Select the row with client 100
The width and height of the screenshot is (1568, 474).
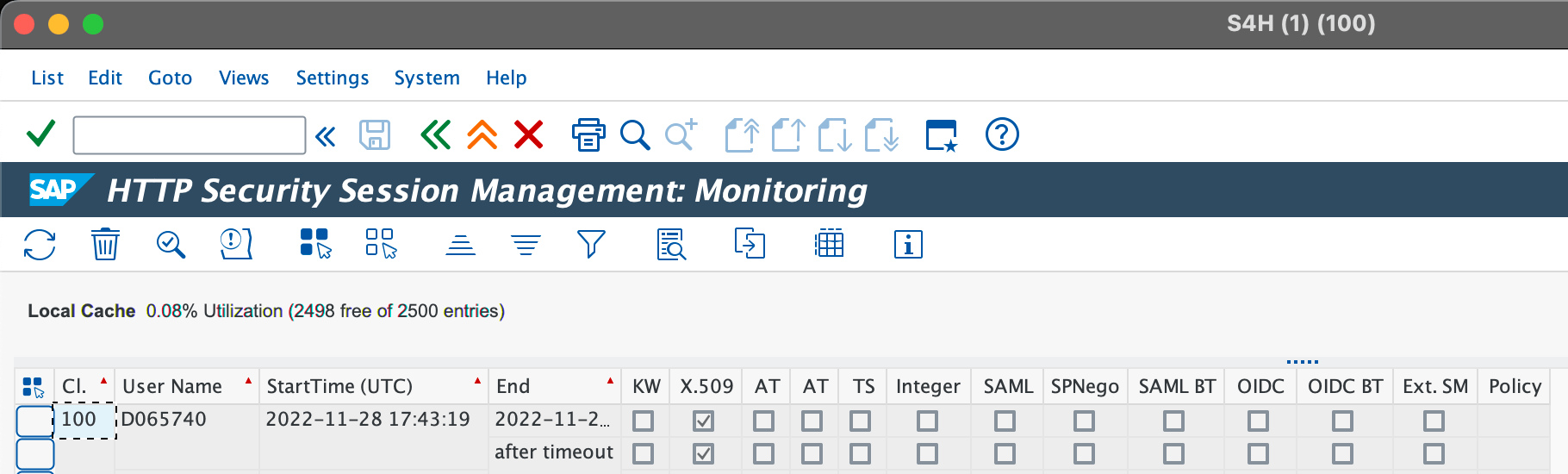(35, 421)
